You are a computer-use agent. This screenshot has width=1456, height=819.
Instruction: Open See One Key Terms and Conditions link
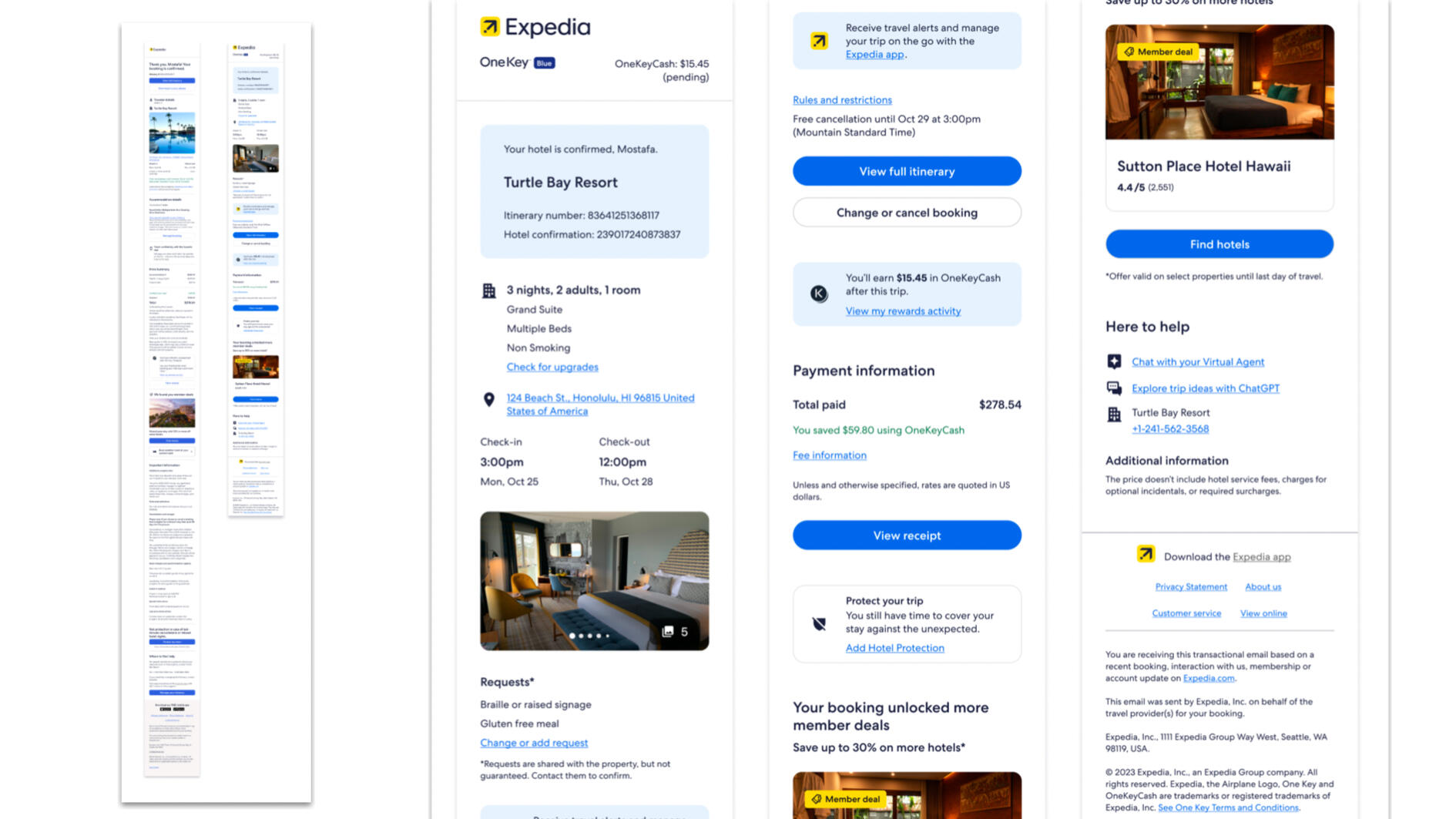click(1227, 807)
